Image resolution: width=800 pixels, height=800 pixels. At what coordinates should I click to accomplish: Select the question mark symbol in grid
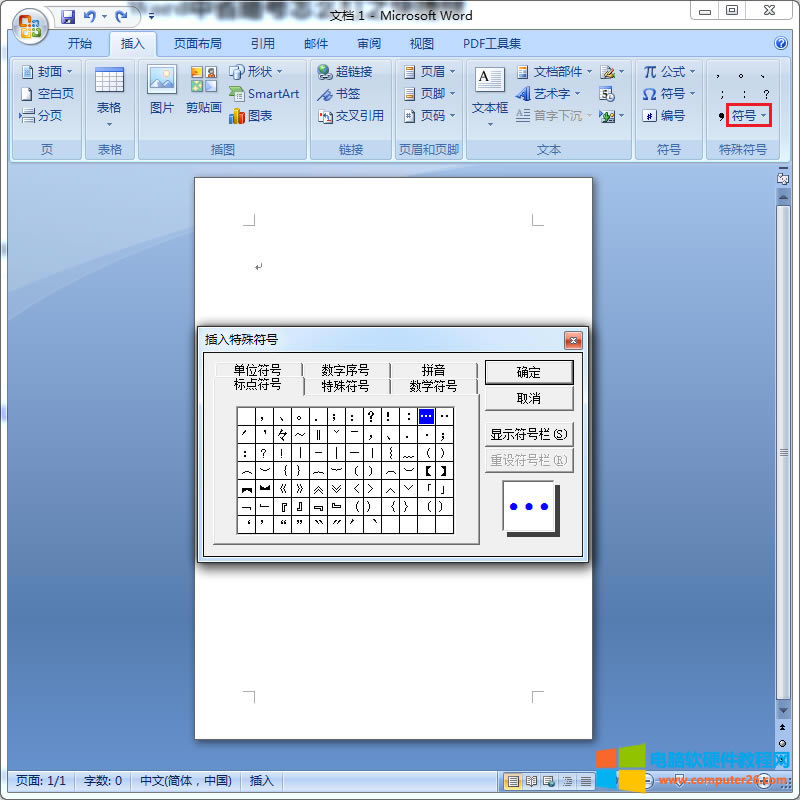tap(370, 416)
